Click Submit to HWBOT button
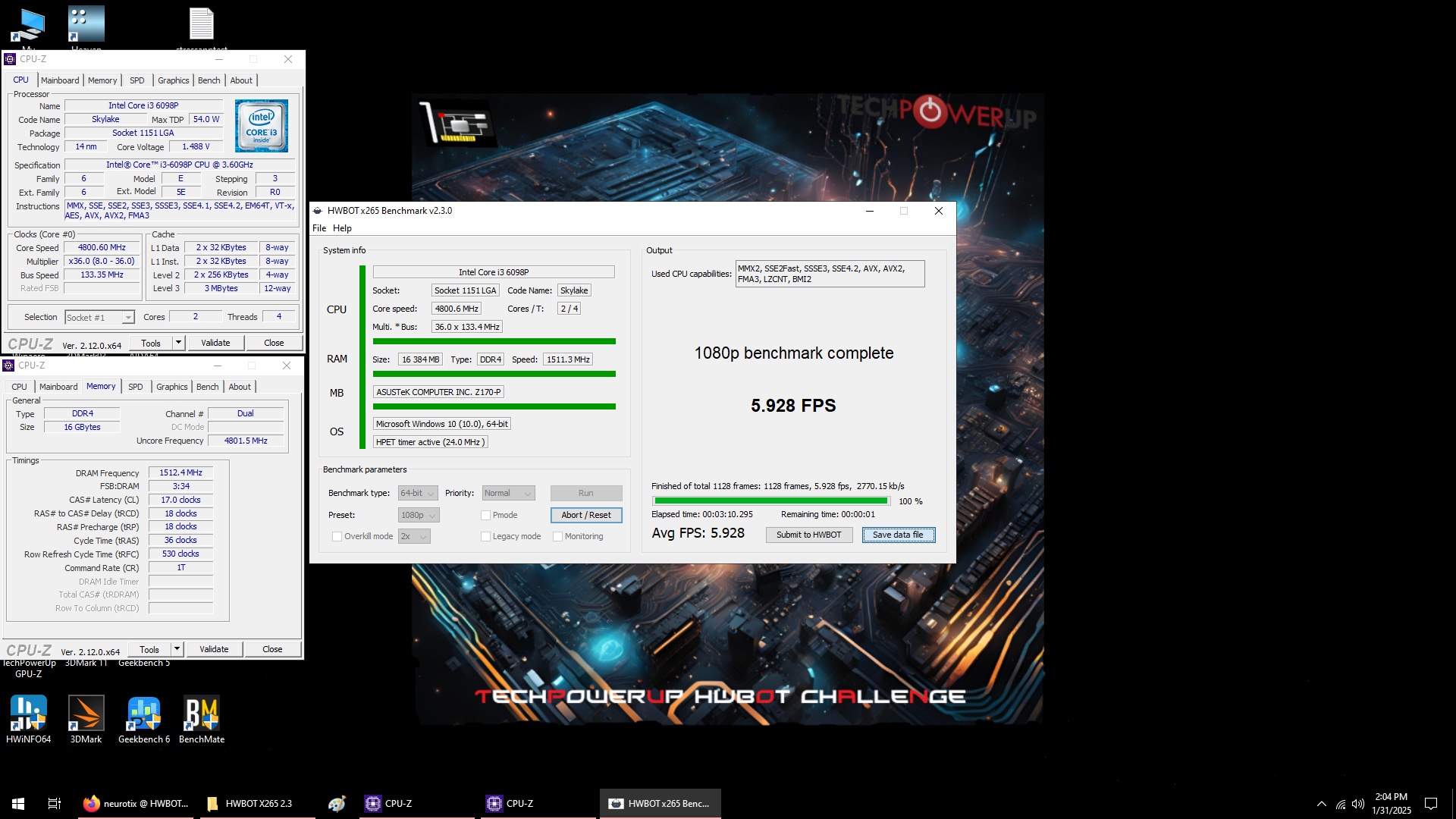The image size is (1456, 819). [808, 535]
